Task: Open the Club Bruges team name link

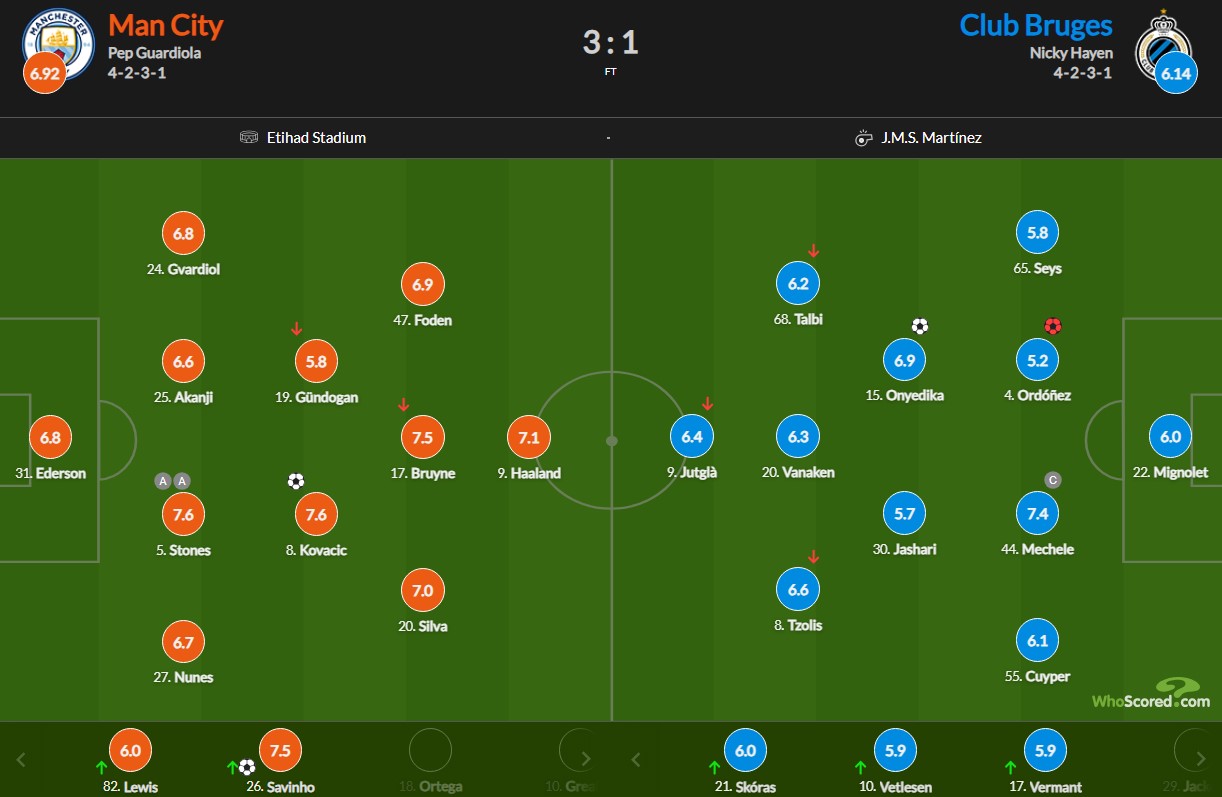Action: point(1036,25)
